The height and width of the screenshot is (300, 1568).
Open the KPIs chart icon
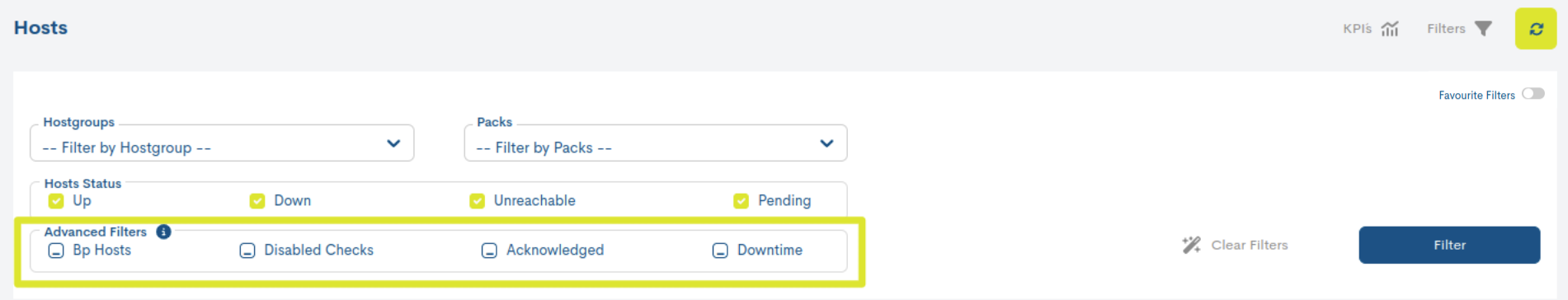click(1391, 29)
